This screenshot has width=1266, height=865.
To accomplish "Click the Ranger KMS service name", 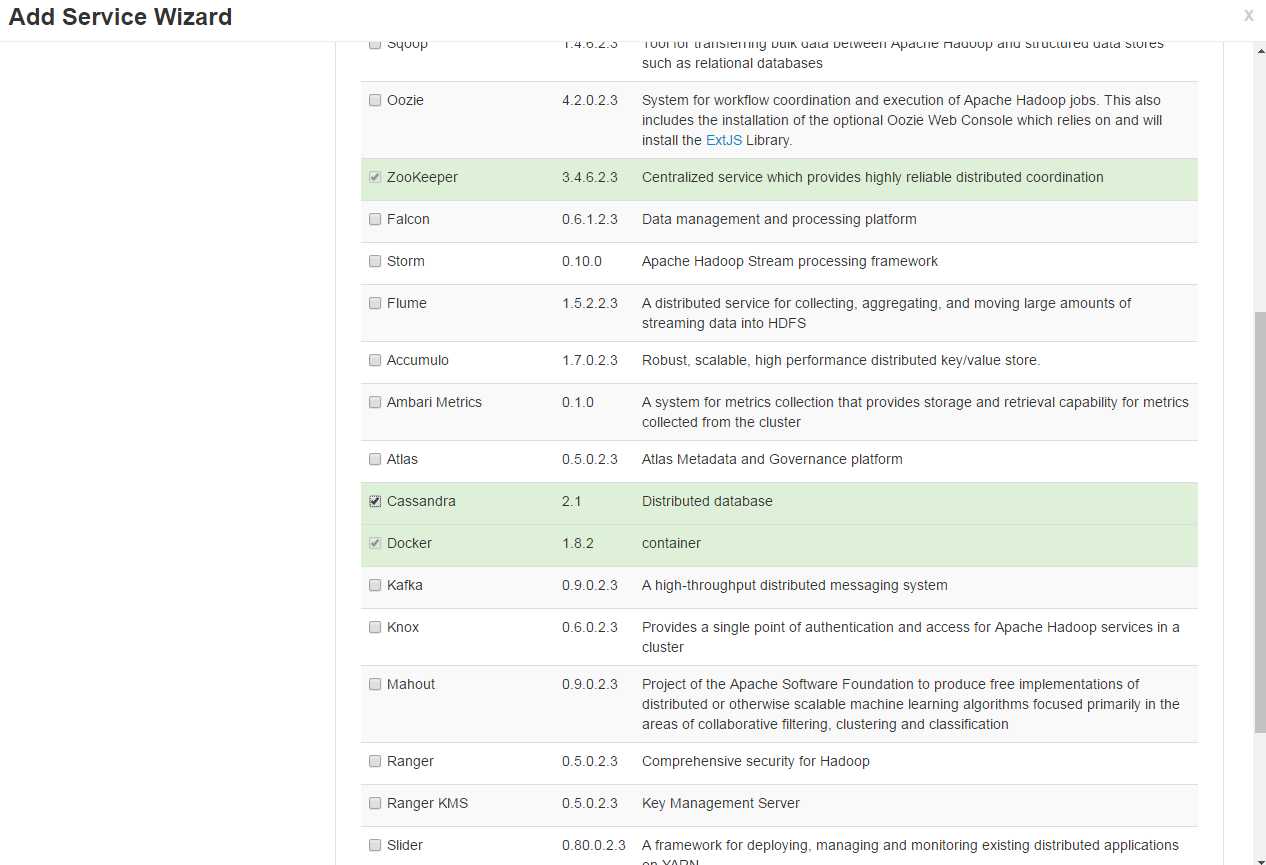I will 427,803.
